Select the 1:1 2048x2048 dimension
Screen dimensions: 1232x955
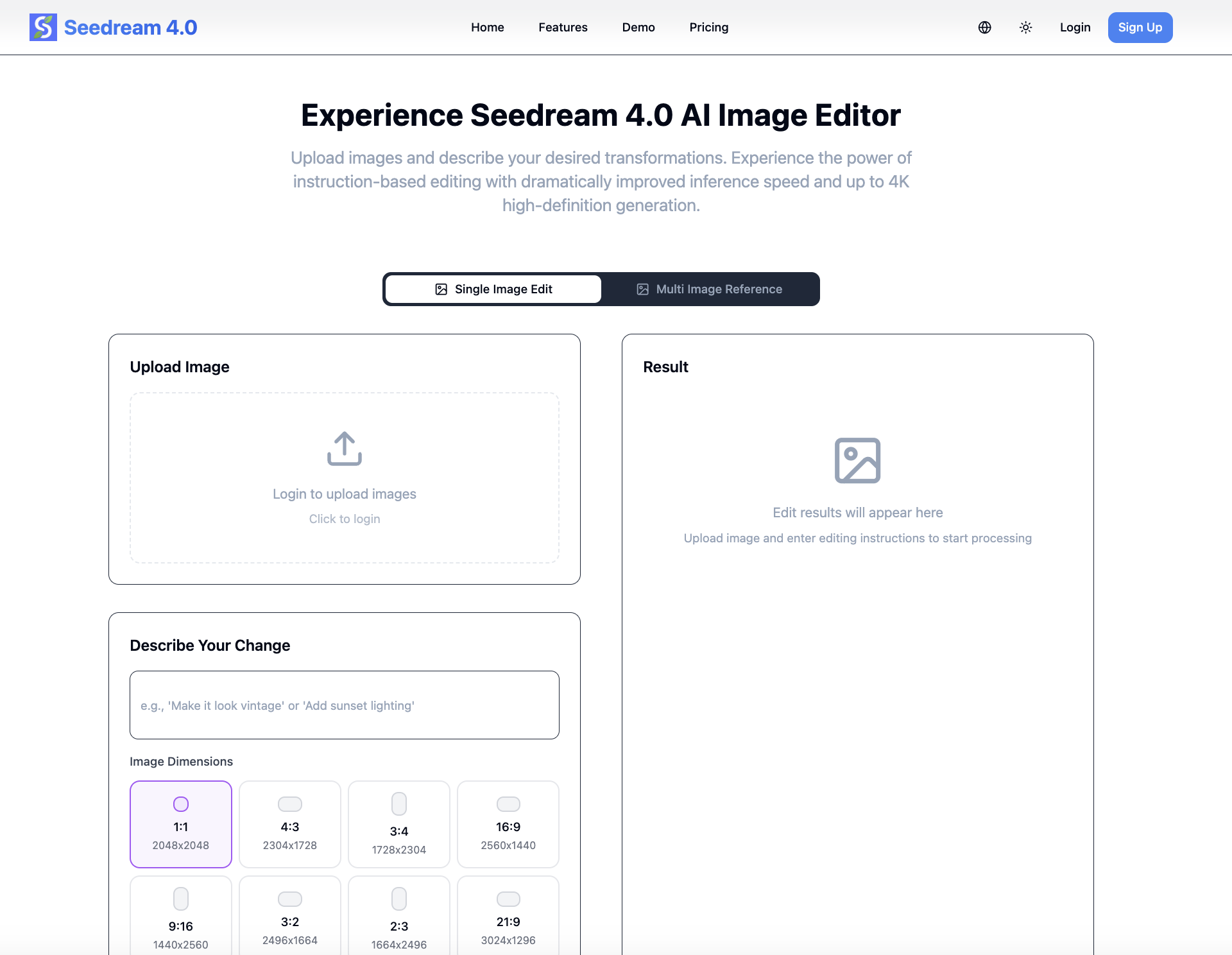(x=181, y=824)
